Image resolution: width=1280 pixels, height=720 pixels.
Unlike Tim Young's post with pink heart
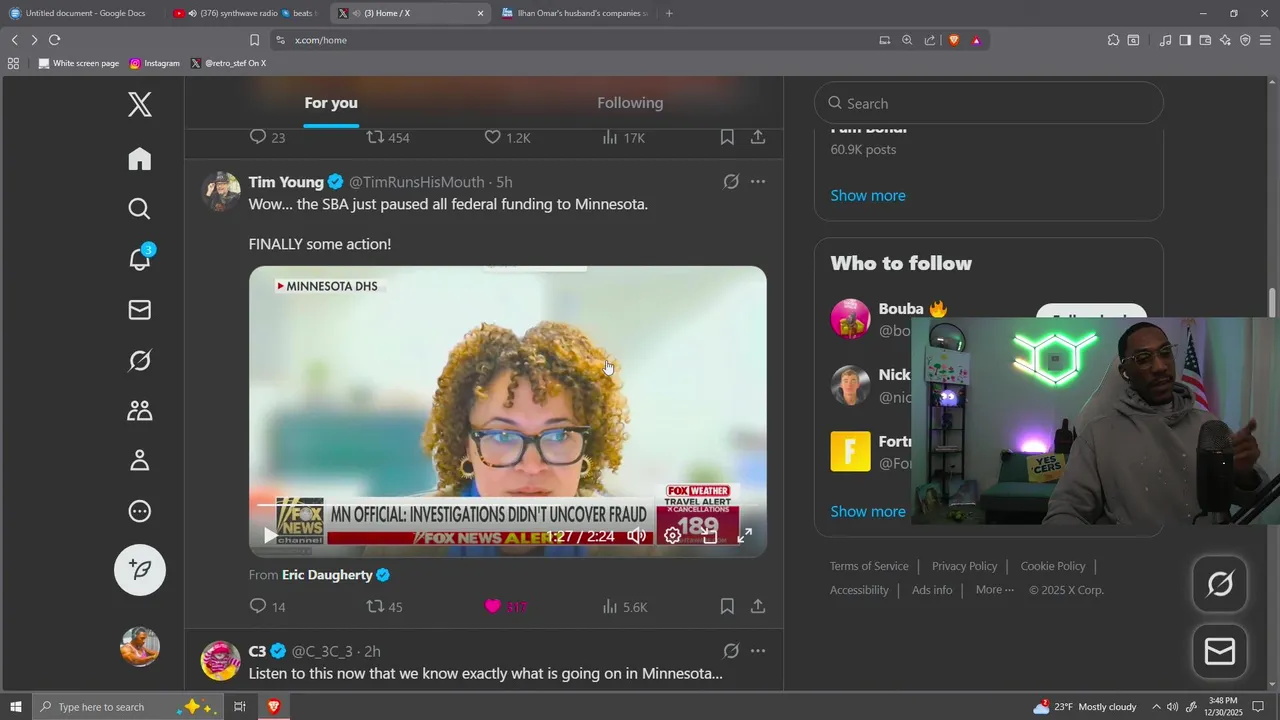pos(492,606)
